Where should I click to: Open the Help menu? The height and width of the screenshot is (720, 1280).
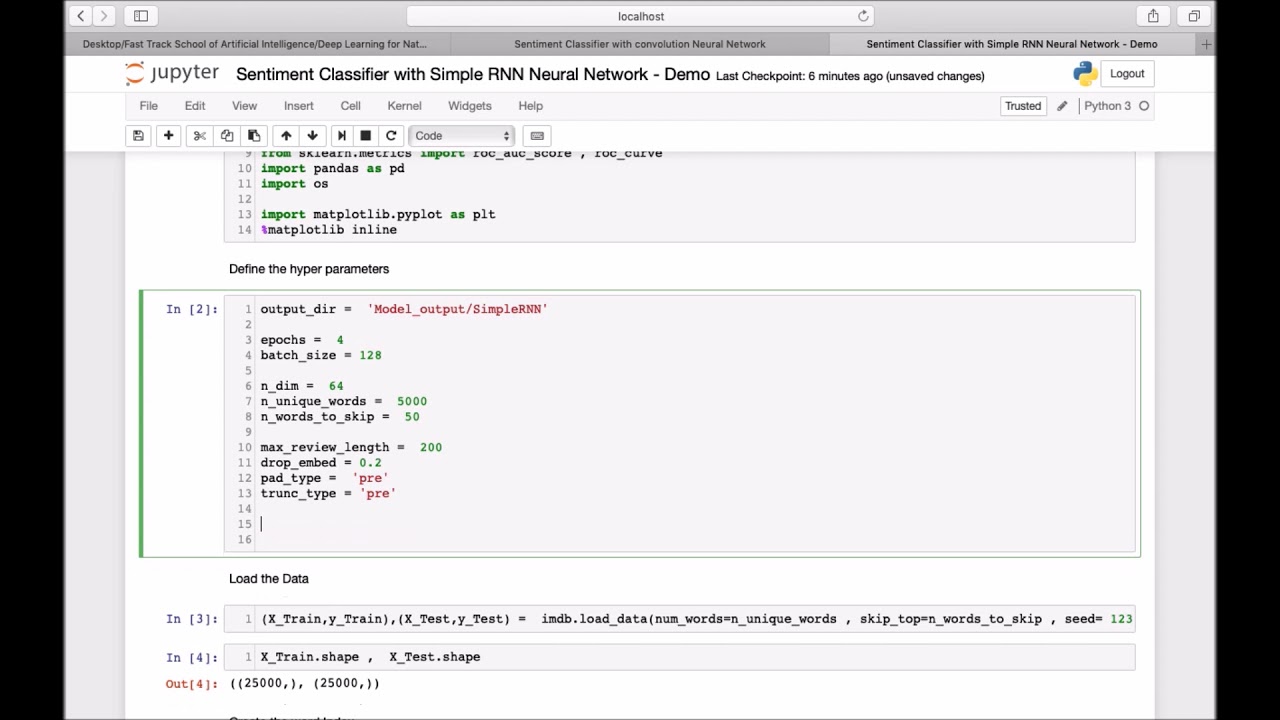coord(530,106)
